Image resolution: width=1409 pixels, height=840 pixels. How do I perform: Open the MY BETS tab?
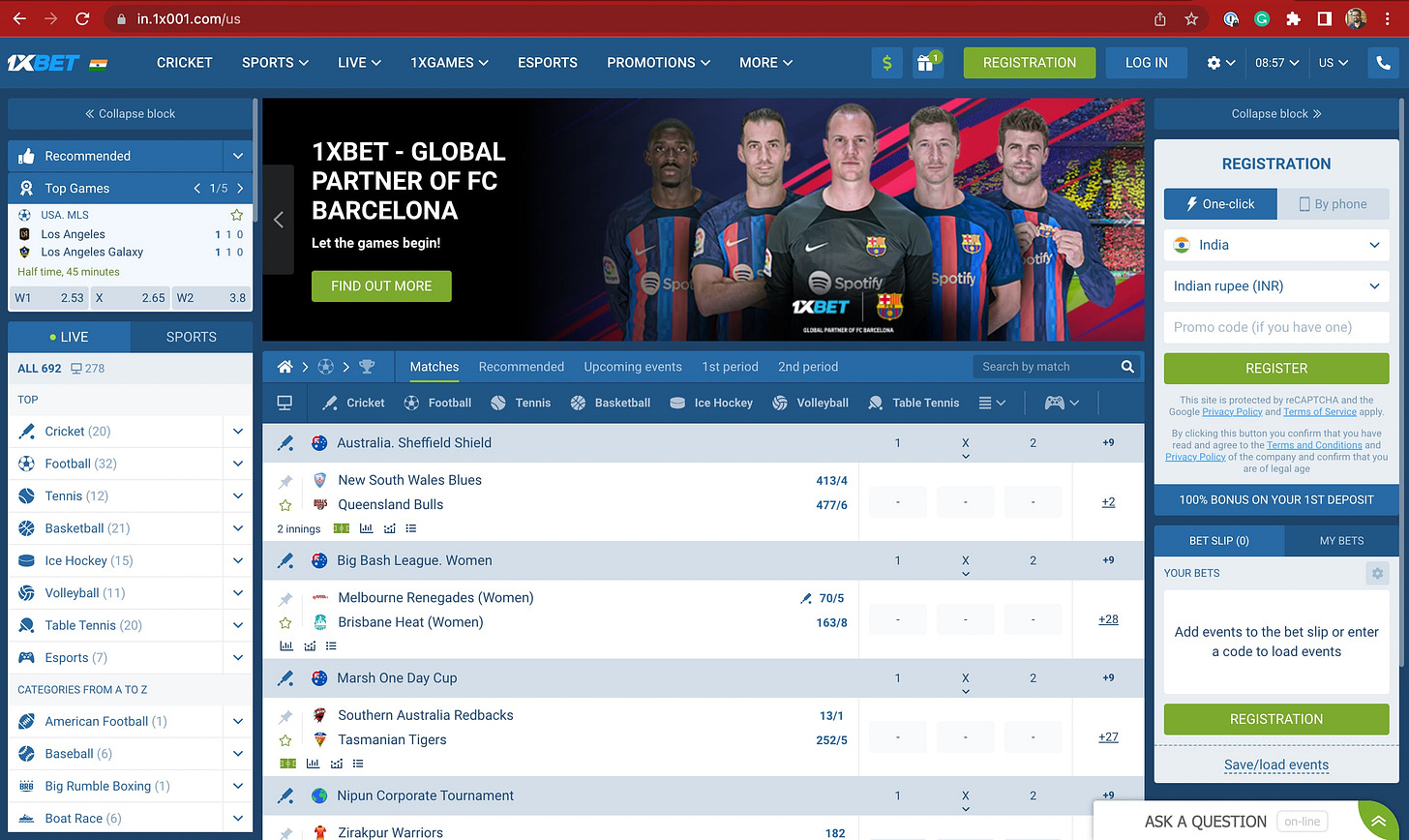[1341, 541]
